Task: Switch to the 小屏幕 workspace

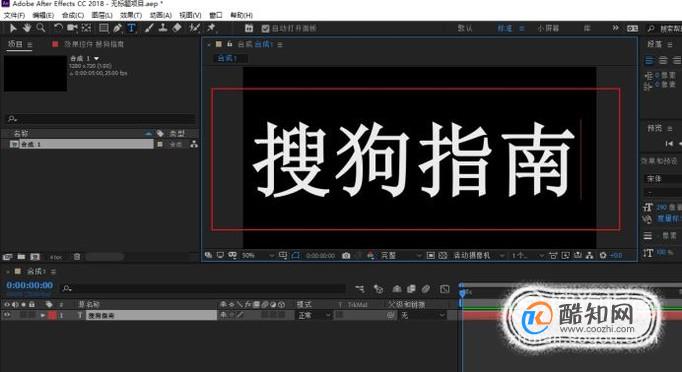Action: pos(548,28)
